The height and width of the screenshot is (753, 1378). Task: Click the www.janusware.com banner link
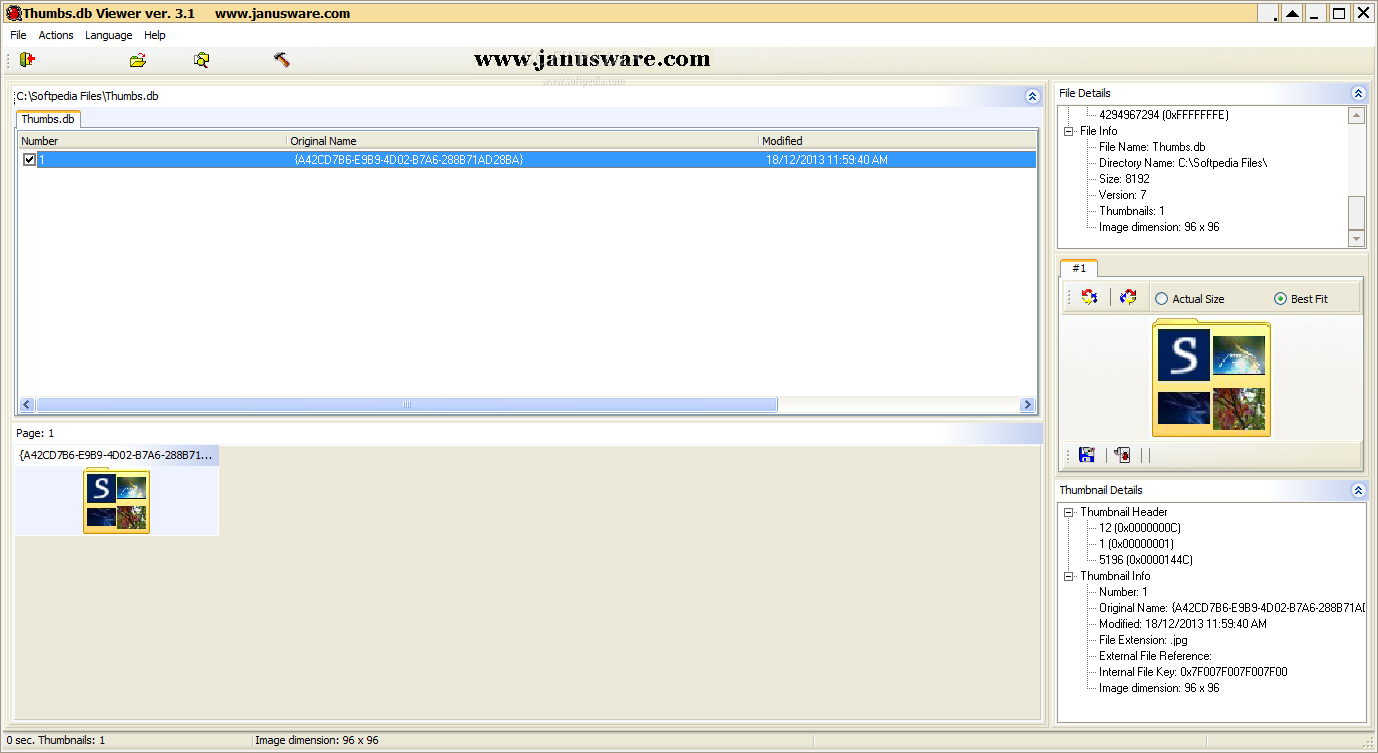(x=592, y=59)
